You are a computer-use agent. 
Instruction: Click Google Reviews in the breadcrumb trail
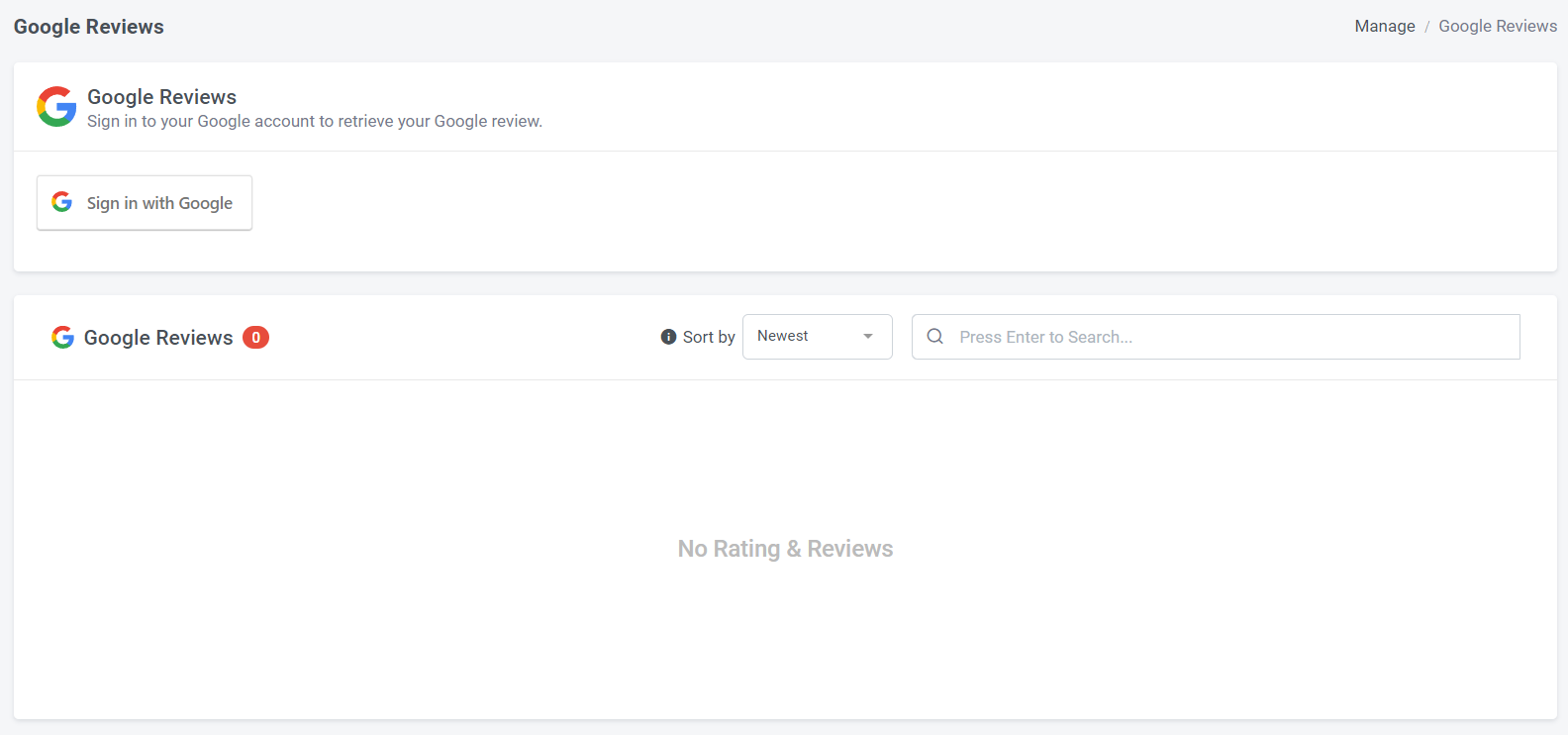[1497, 27]
